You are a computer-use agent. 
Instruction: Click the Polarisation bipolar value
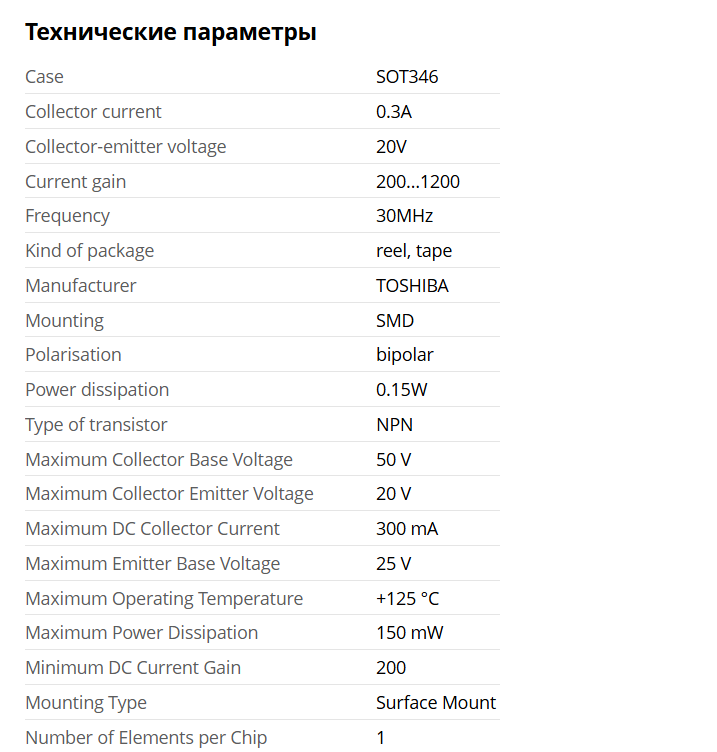(x=405, y=355)
